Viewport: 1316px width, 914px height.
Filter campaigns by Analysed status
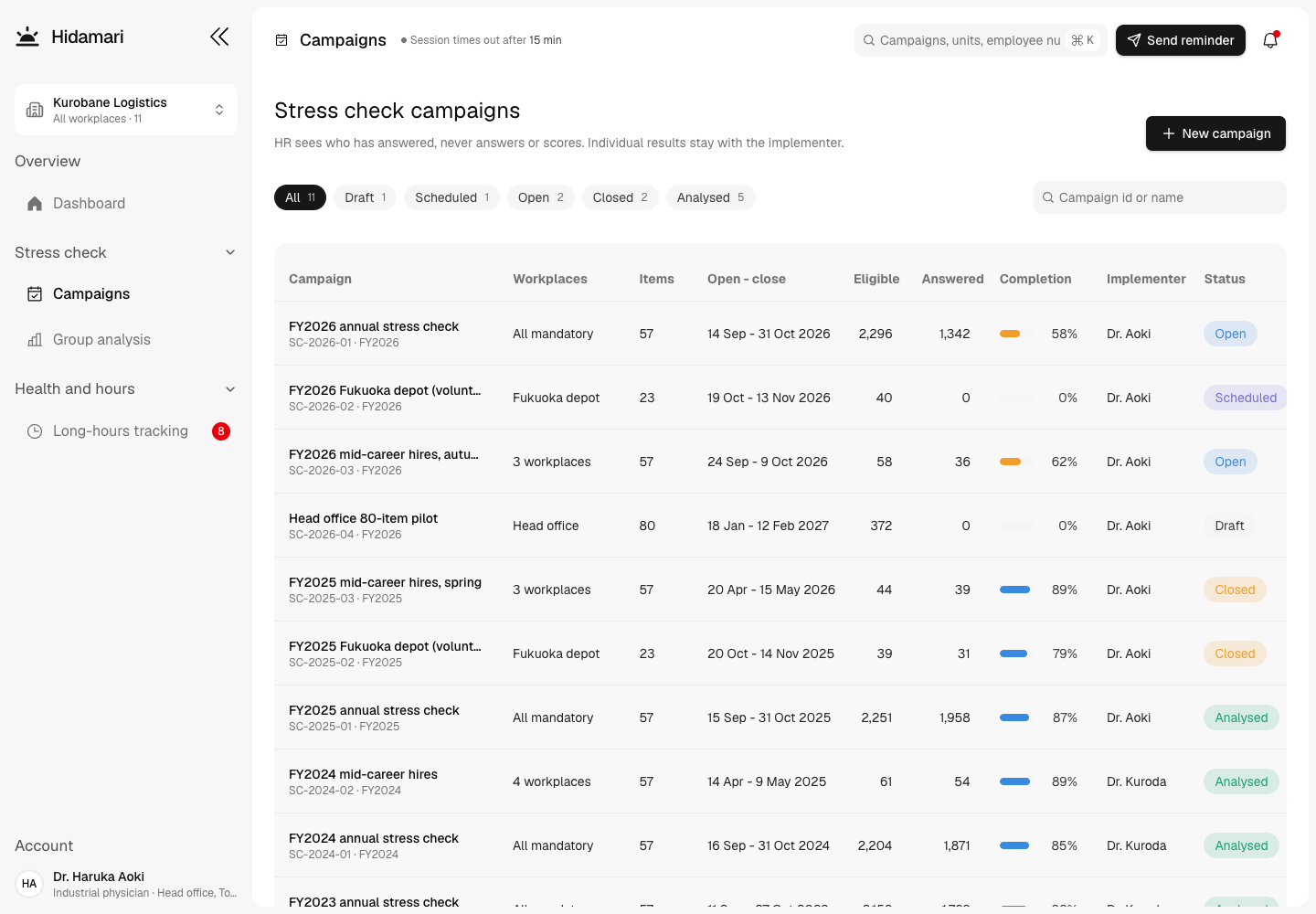710,197
